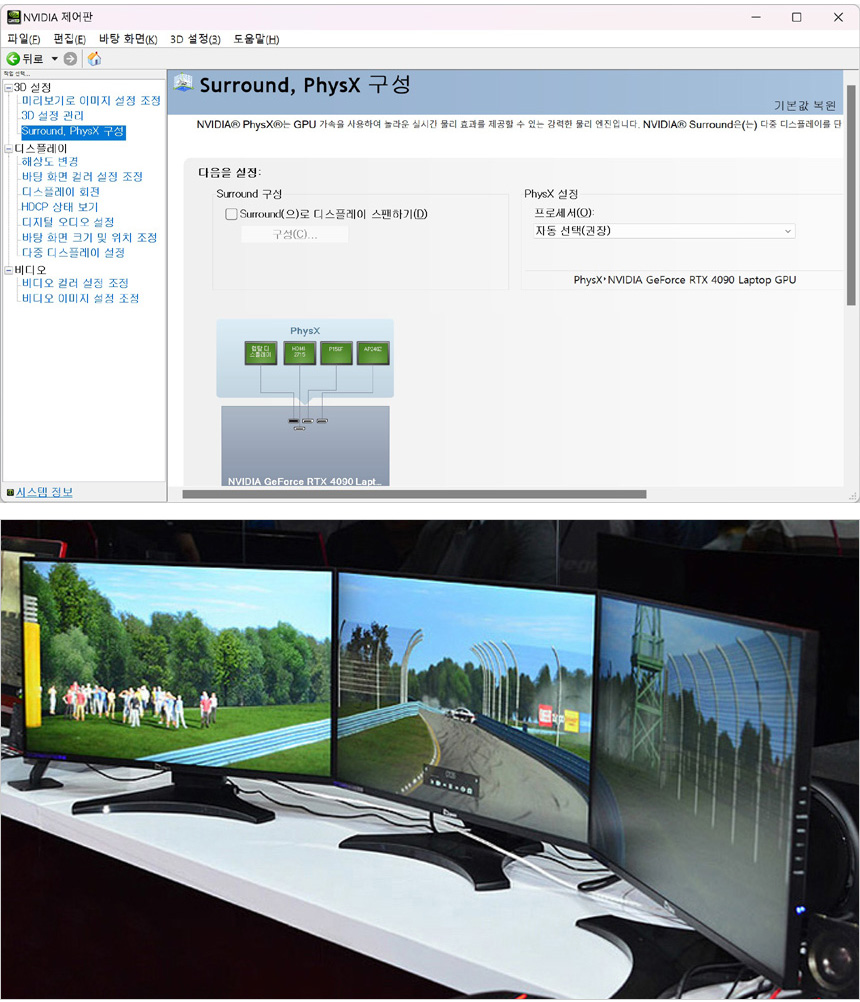Open the HDCP 상태 보기 page
This screenshot has height=1002, width=860.
pos(59,207)
